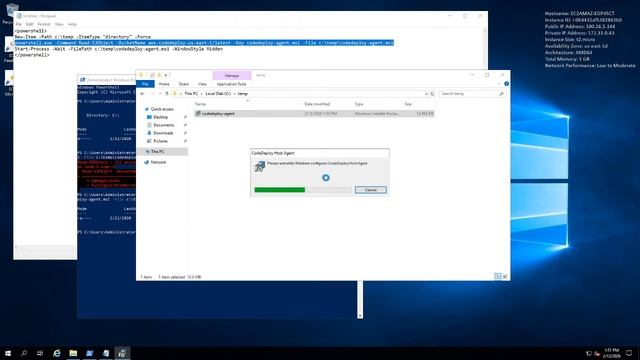Viewport: 640px width, 360px height.
Task: Switch to the installer taskbar icon
Action: 122,353
